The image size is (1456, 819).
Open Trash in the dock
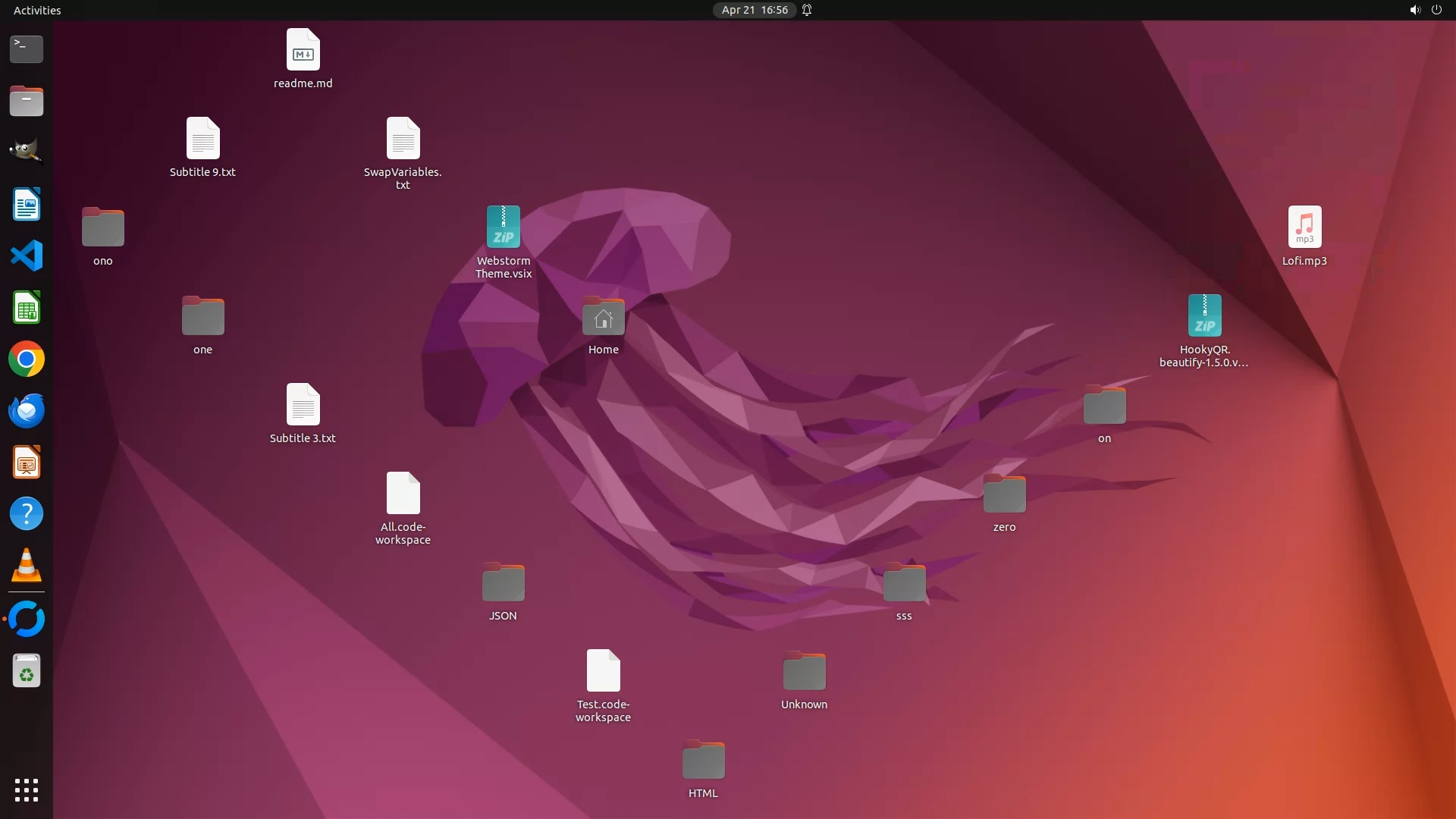[x=27, y=671]
